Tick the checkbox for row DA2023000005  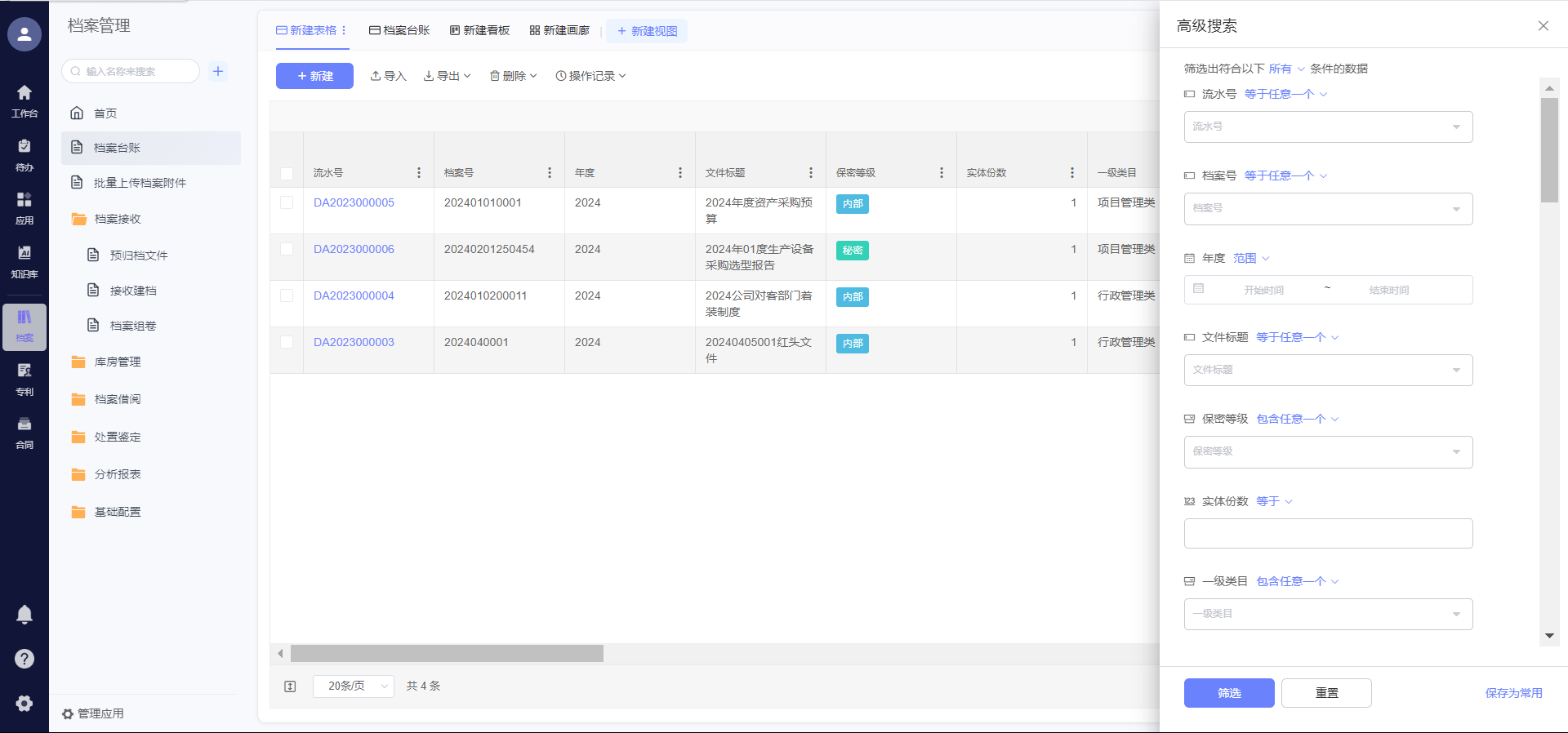(x=287, y=202)
